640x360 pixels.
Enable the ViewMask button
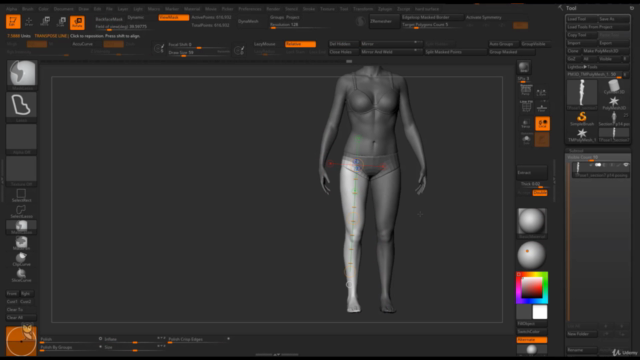tap(173, 18)
